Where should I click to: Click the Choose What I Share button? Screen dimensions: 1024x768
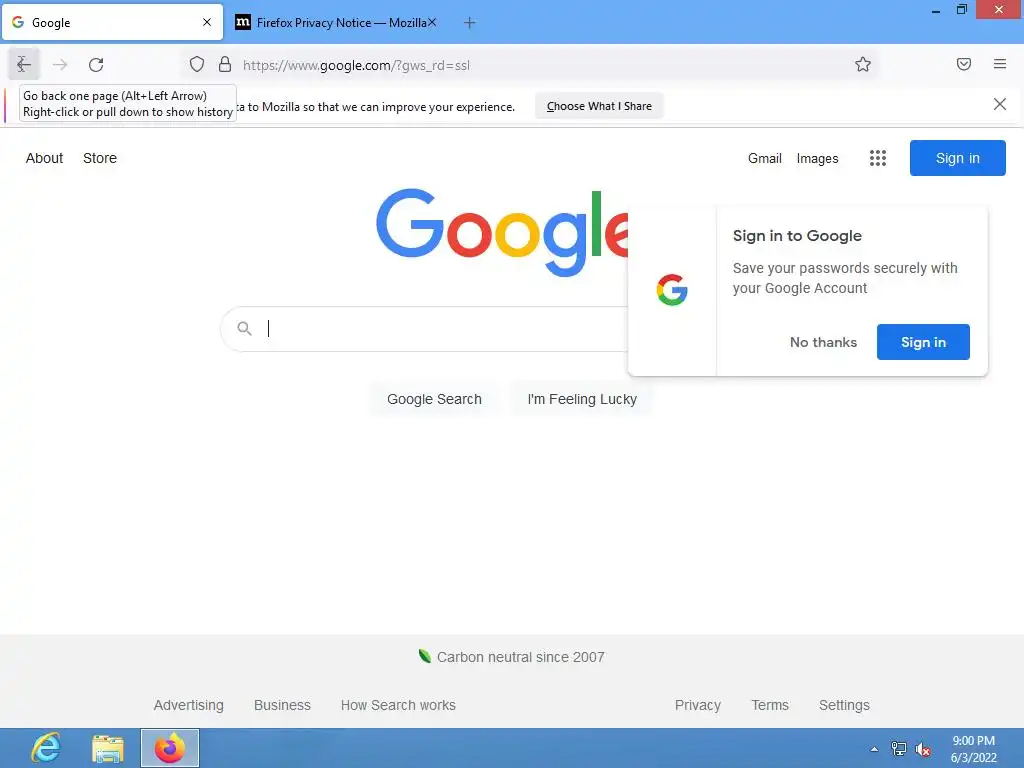point(599,106)
